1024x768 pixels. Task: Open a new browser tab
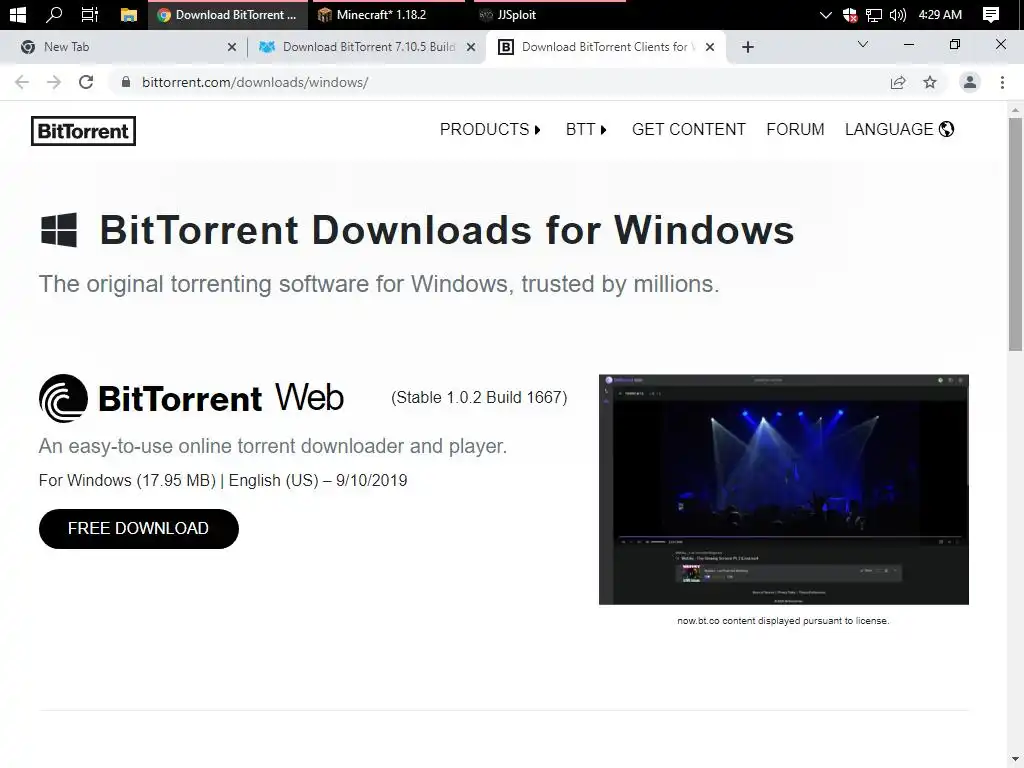tap(748, 47)
